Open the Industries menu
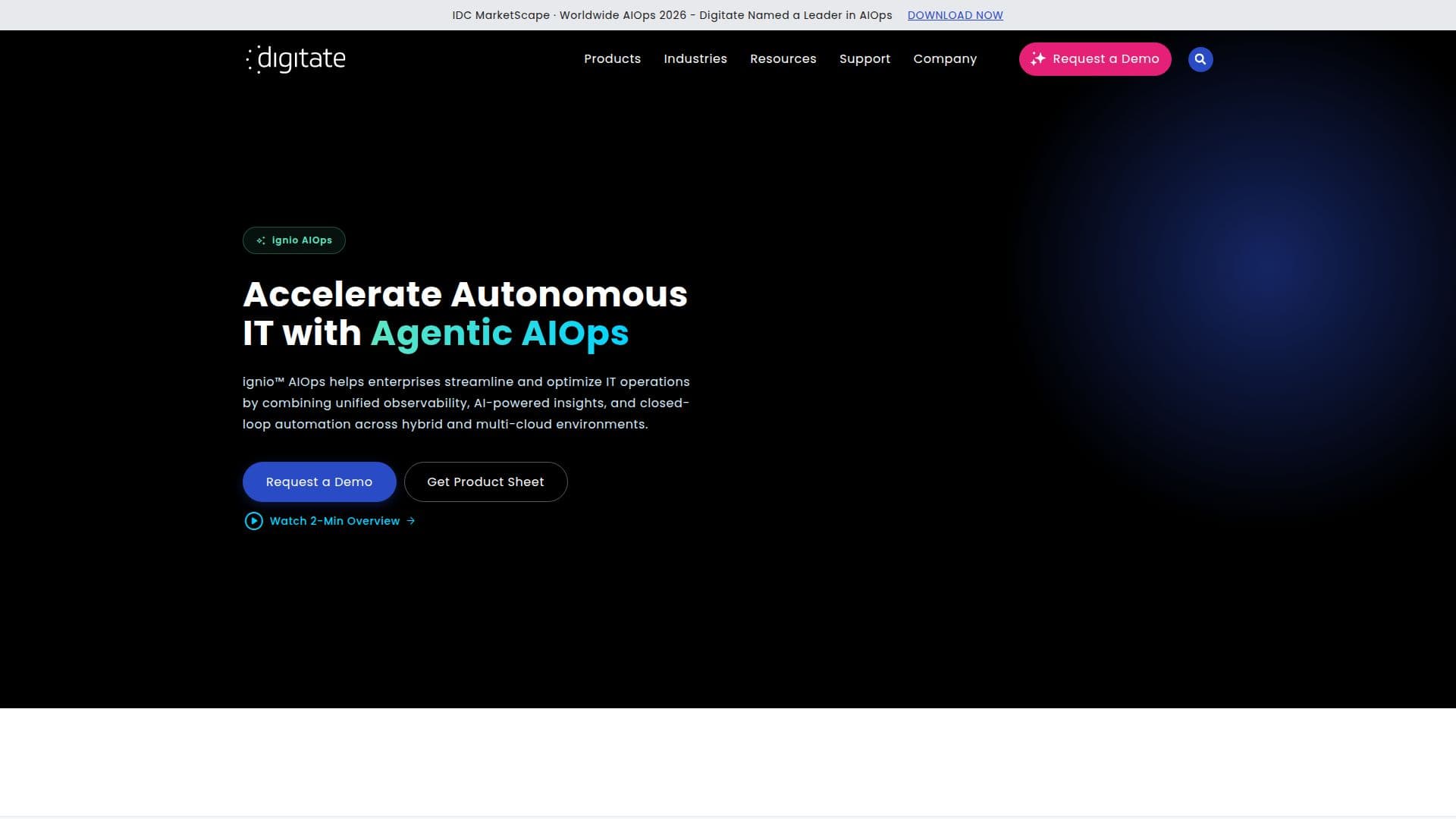The width and height of the screenshot is (1456, 819). click(x=695, y=59)
